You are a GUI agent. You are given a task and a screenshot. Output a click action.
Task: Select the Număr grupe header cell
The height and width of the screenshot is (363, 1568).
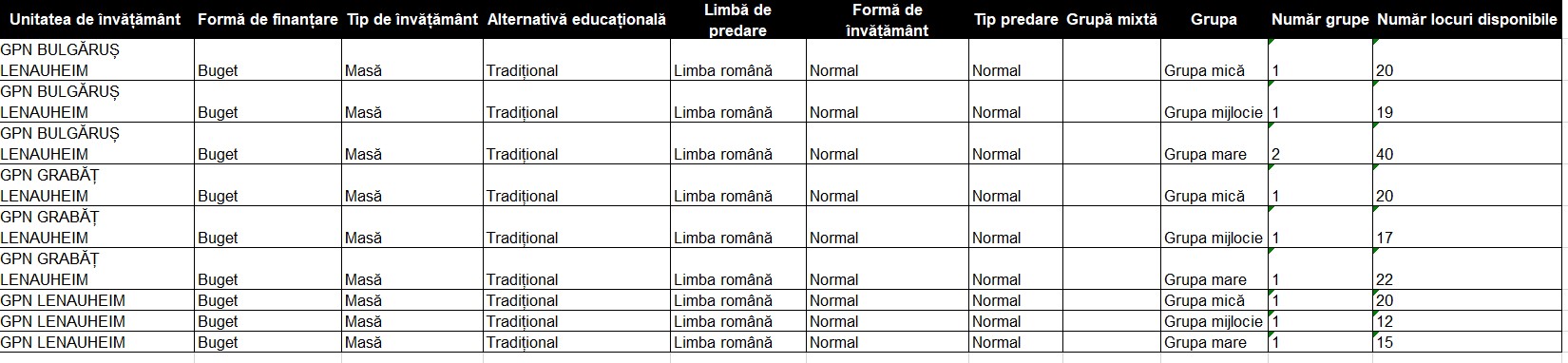click(x=1320, y=19)
